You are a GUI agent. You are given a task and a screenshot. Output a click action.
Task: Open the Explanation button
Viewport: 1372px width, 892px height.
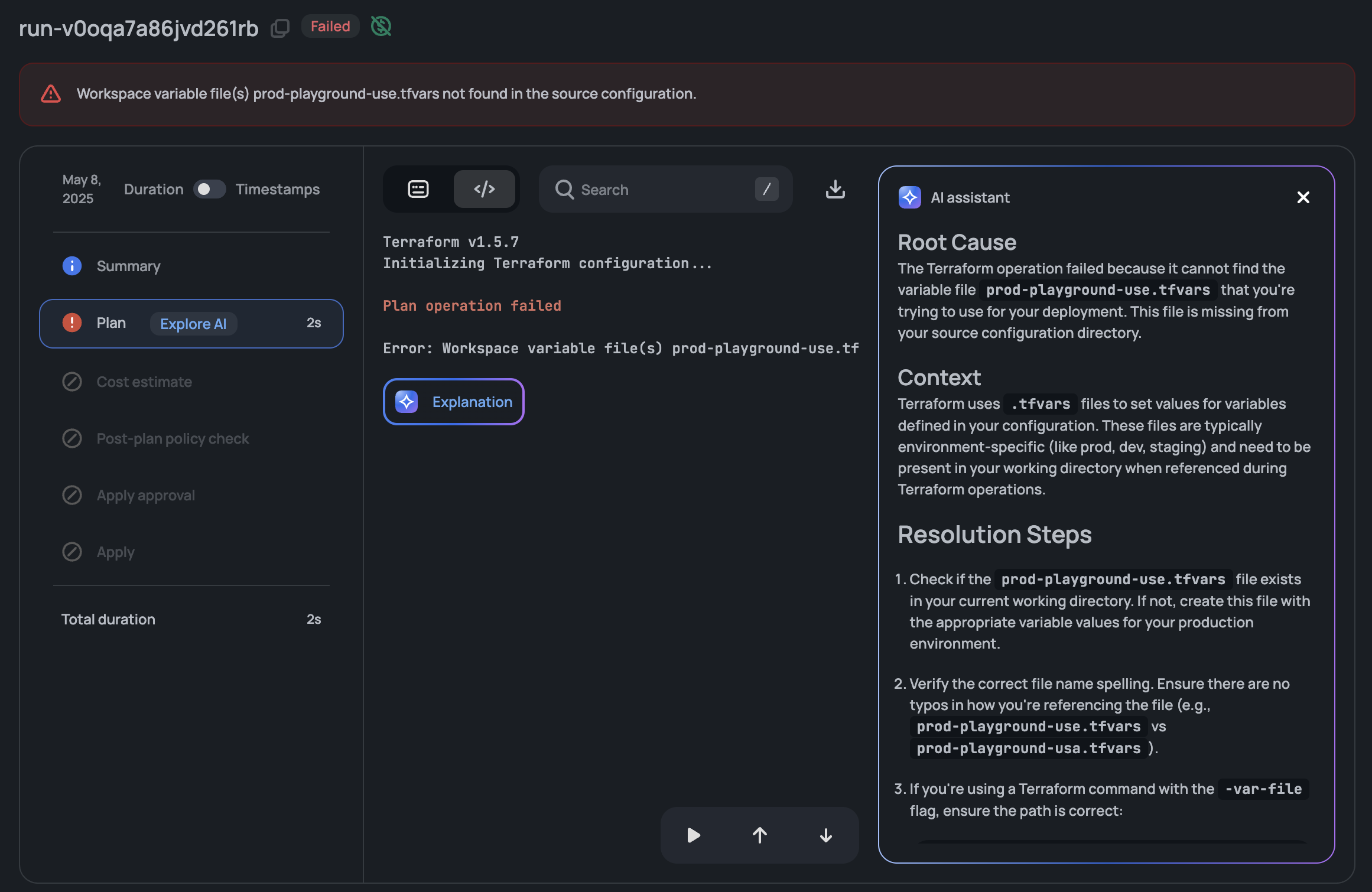tap(454, 402)
